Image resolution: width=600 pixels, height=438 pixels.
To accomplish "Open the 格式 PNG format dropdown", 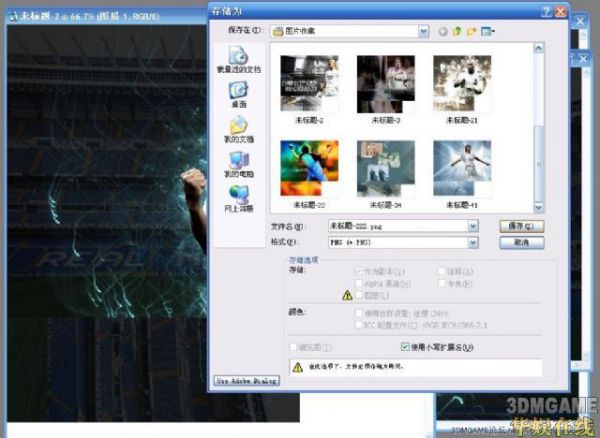I will (x=473, y=243).
